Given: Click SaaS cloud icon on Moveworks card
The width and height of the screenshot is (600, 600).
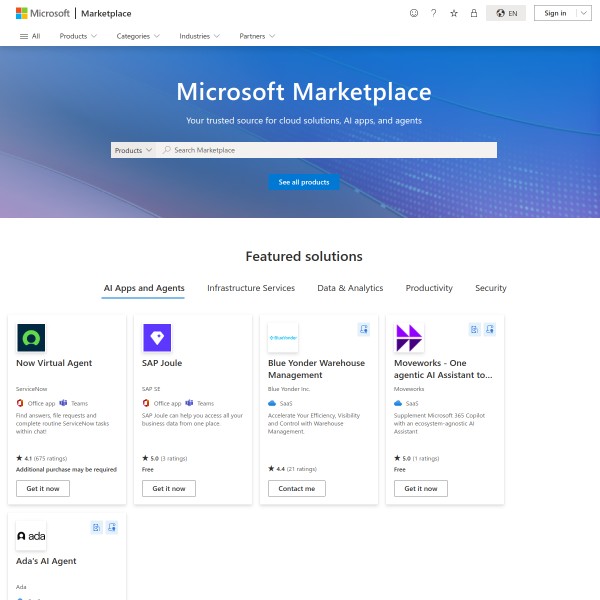Looking at the screenshot, I should (398, 403).
